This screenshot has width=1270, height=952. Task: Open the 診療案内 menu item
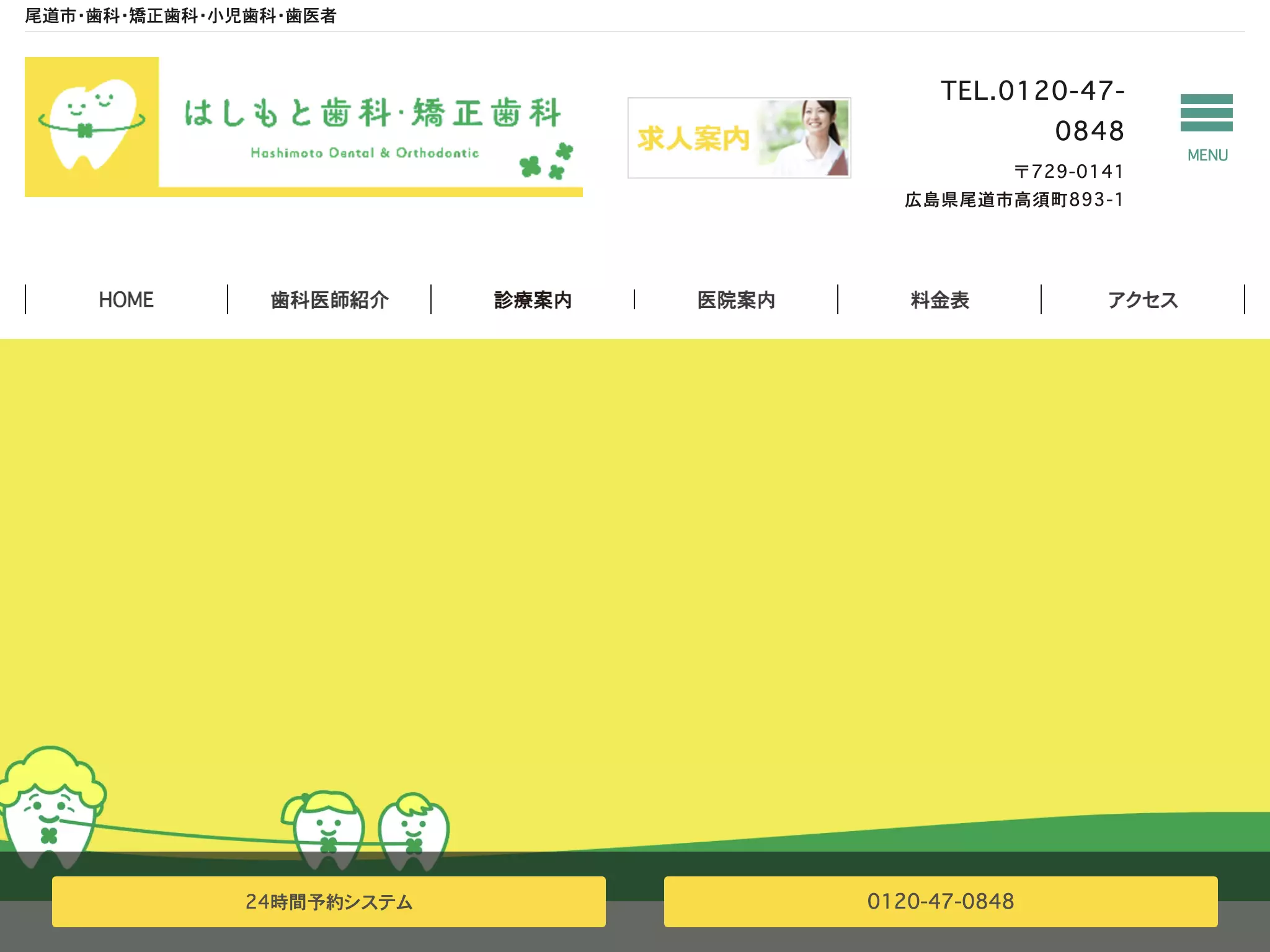[533, 300]
